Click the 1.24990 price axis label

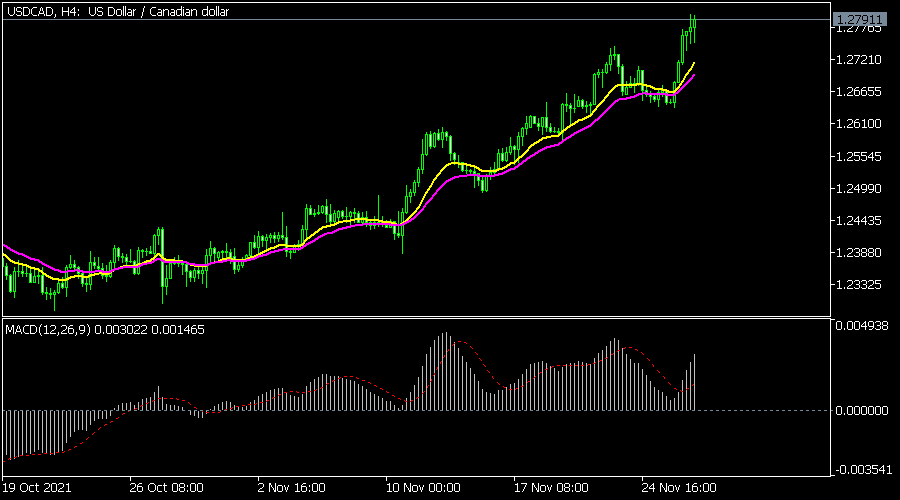(859, 188)
